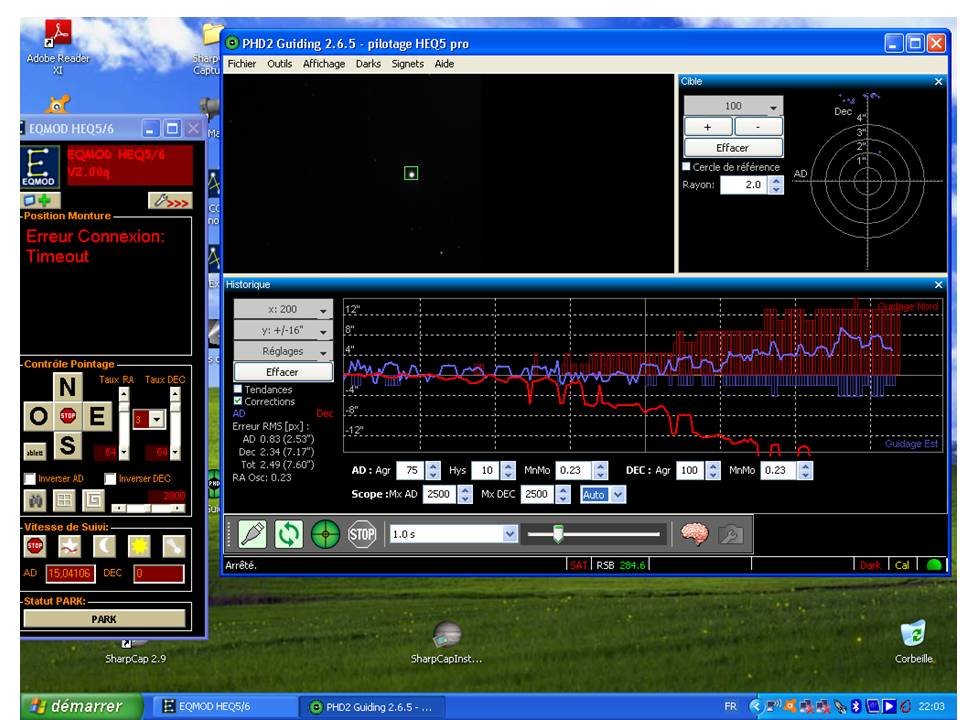
Task: Select solar tracking rate sun icon
Action: tap(139, 546)
